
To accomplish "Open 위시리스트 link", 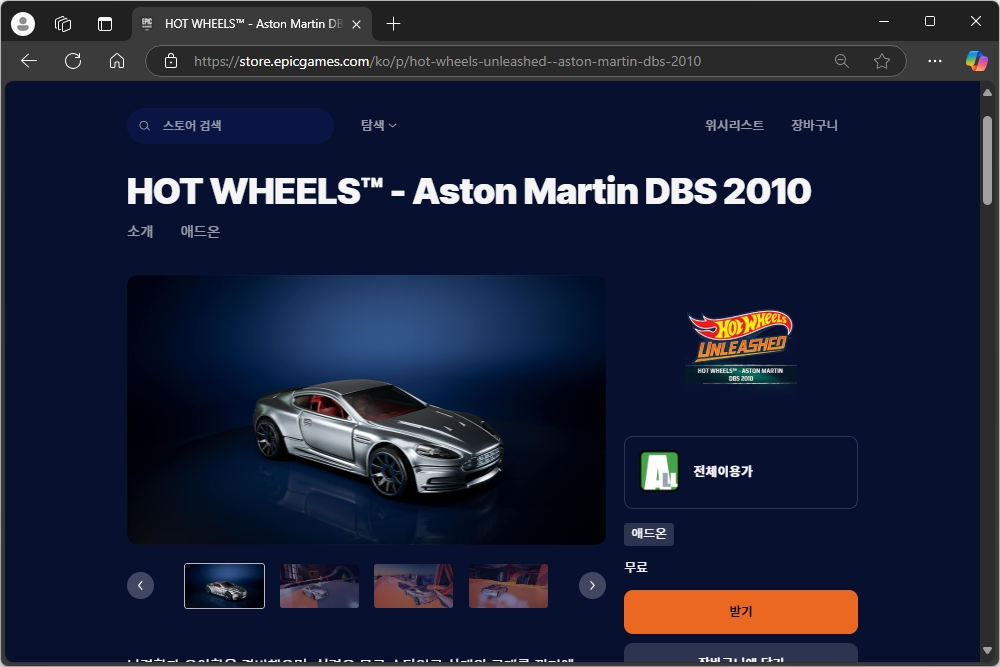I will click(x=734, y=126).
